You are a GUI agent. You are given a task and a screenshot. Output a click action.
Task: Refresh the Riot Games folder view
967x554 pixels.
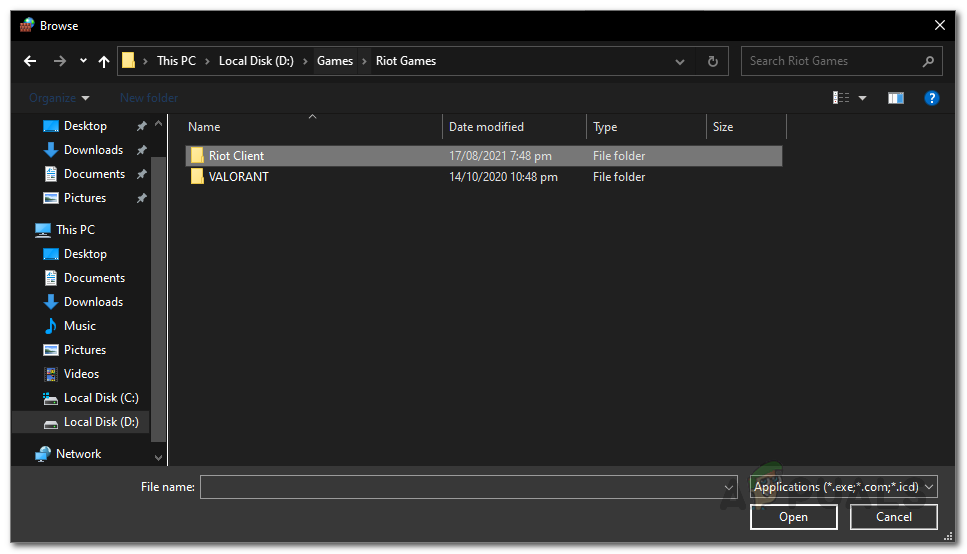click(x=712, y=61)
